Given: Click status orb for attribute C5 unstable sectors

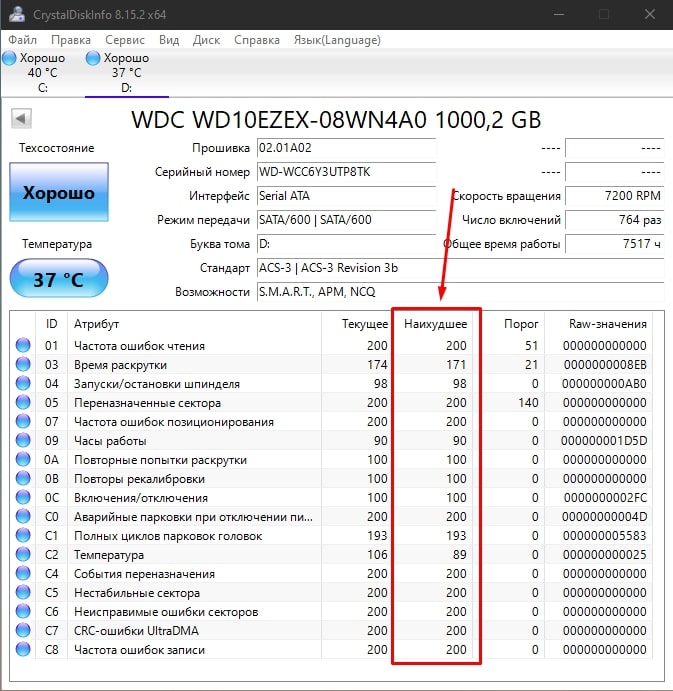Looking at the screenshot, I should point(23,592).
